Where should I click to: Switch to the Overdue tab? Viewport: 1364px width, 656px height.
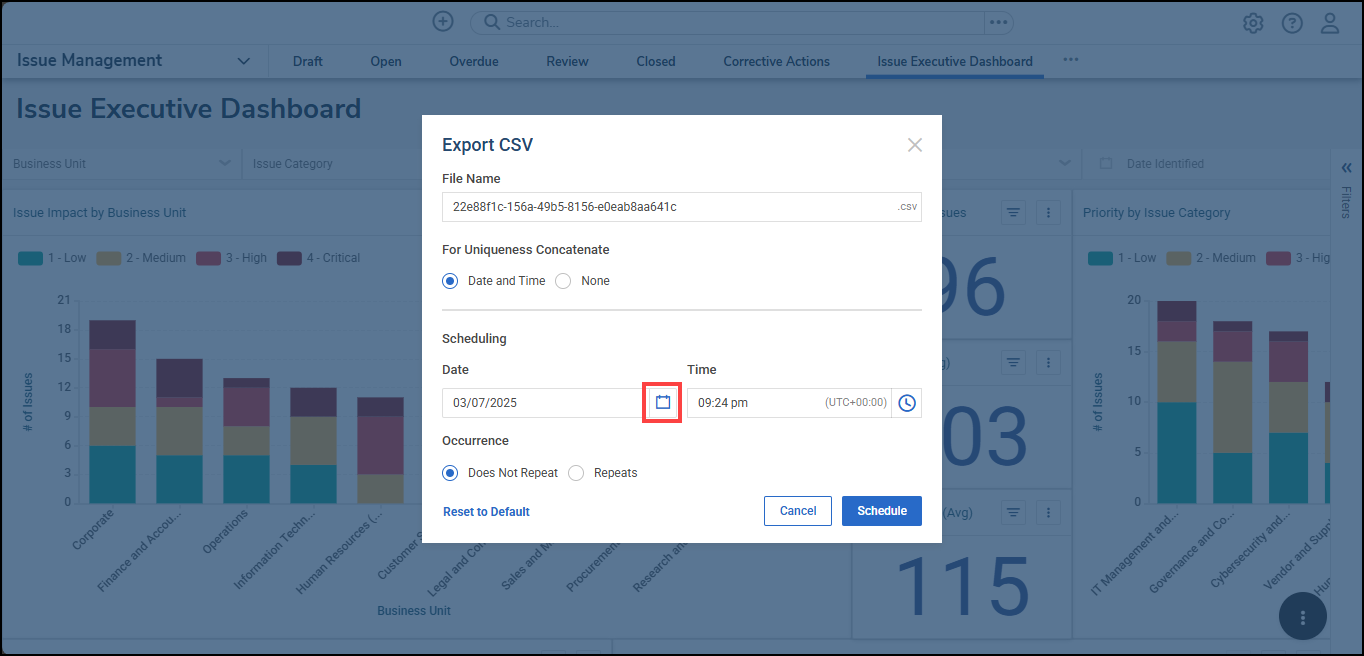pyautogui.click(x=473, y=61)
